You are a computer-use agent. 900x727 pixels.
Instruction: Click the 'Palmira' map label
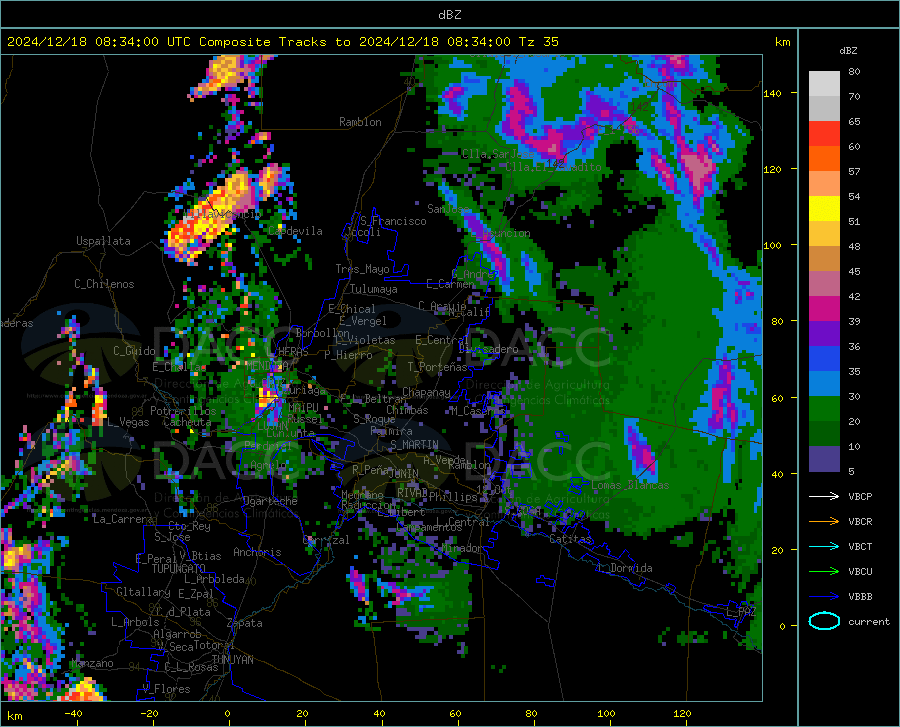pyautogui.click(x=391, y=431)
